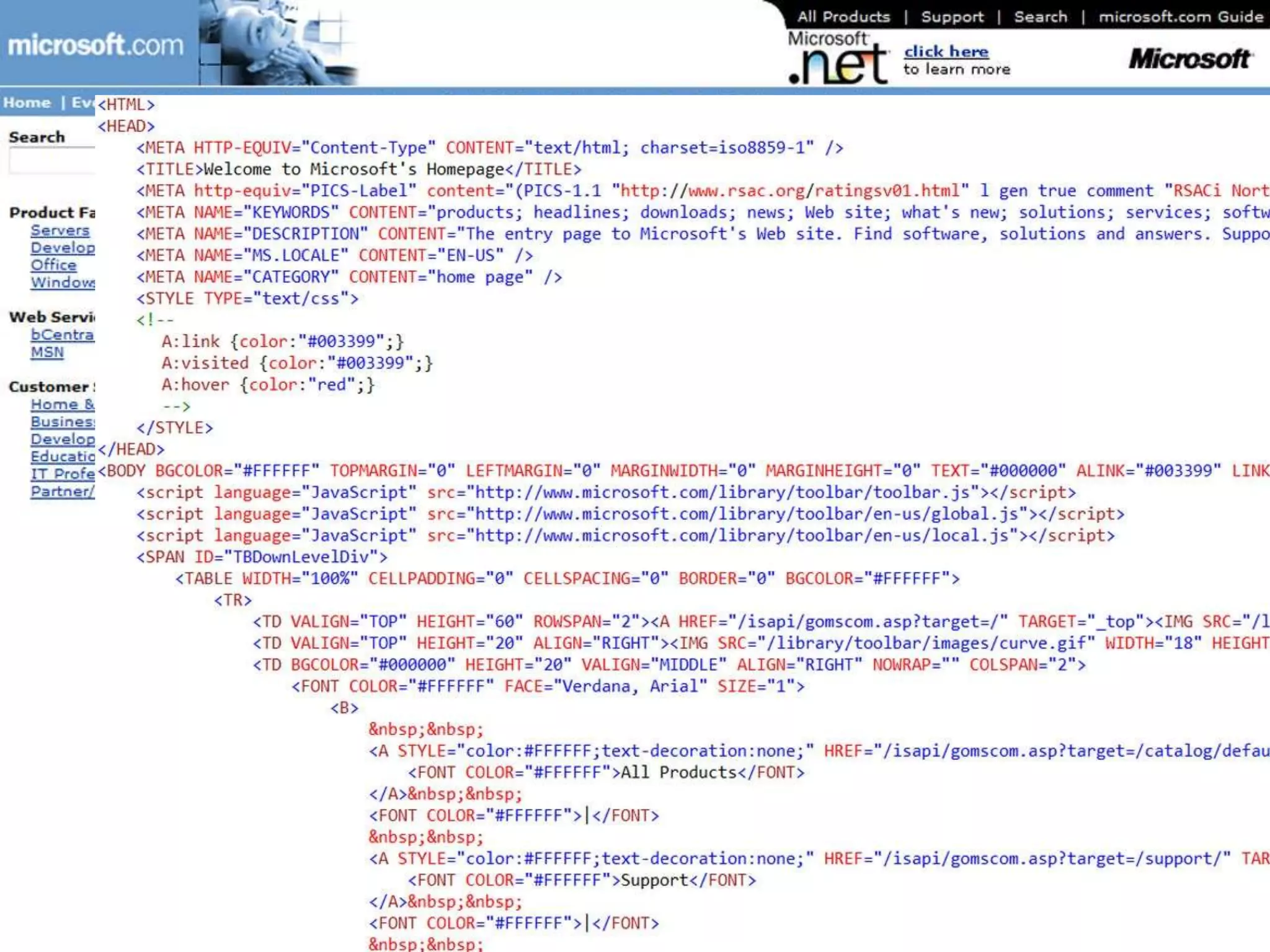Follow the 'click here' link
The image size is (1270, 952).
click(946, 51)
